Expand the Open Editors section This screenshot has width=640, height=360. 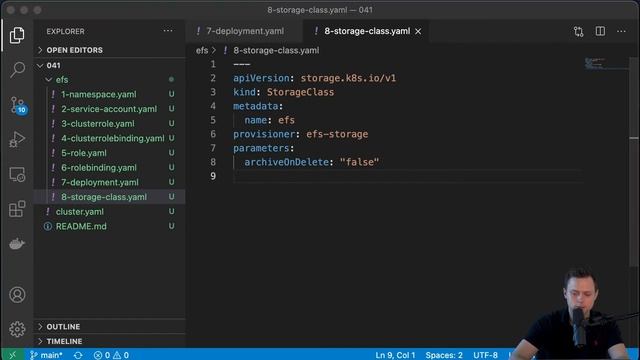[74, 50]
